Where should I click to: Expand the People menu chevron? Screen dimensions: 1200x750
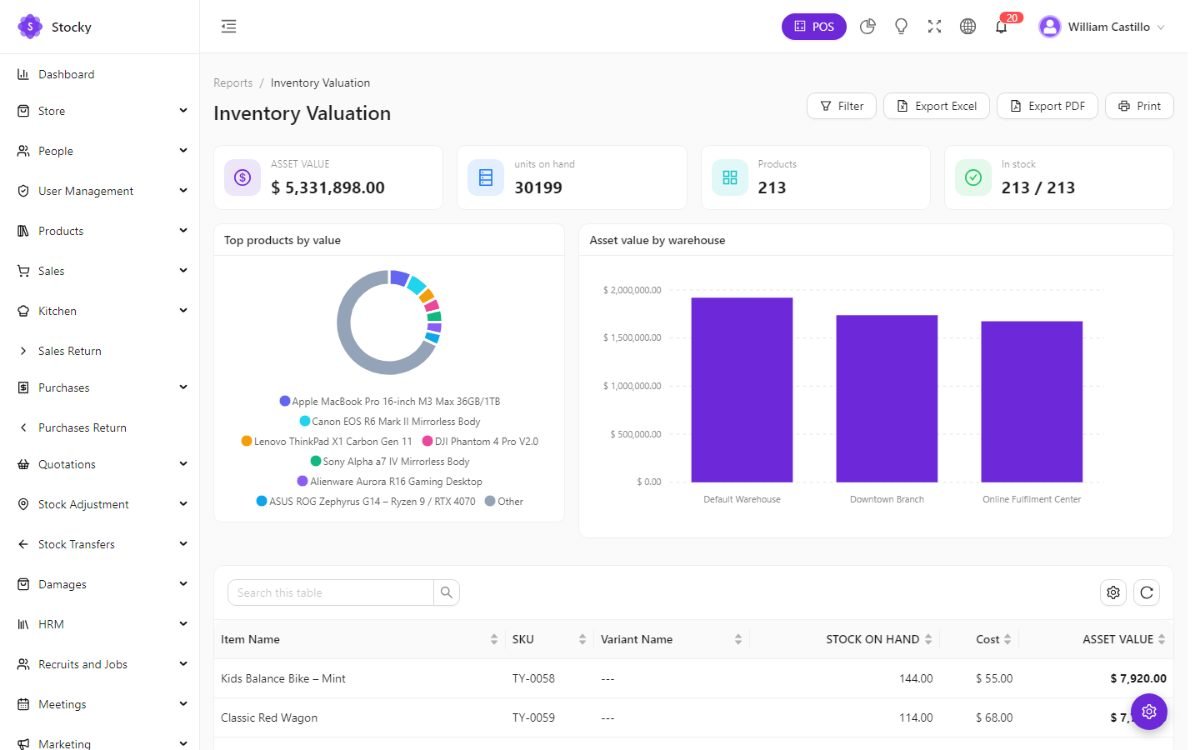183,150
